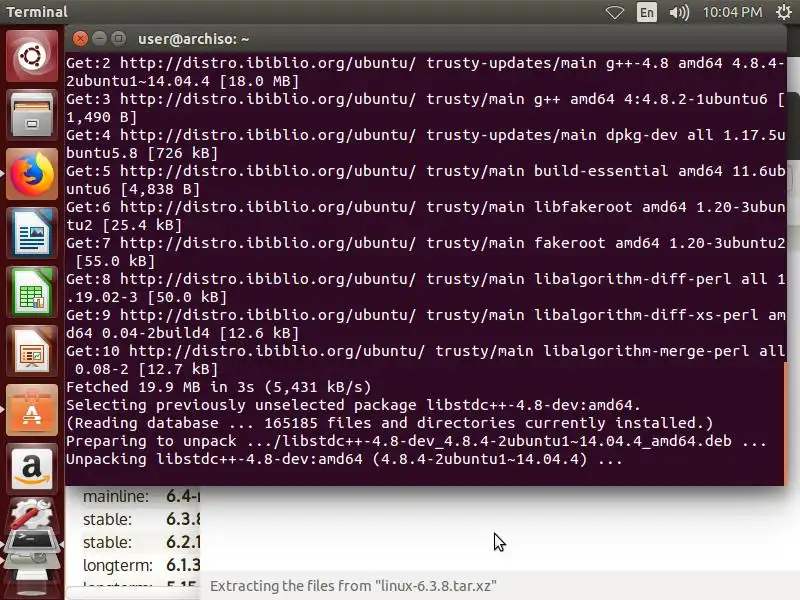The width and height of the screenshot is (800, 600).
Task: Click the 'Selecting previously unselected package' line
Action: tap(353, 405)
